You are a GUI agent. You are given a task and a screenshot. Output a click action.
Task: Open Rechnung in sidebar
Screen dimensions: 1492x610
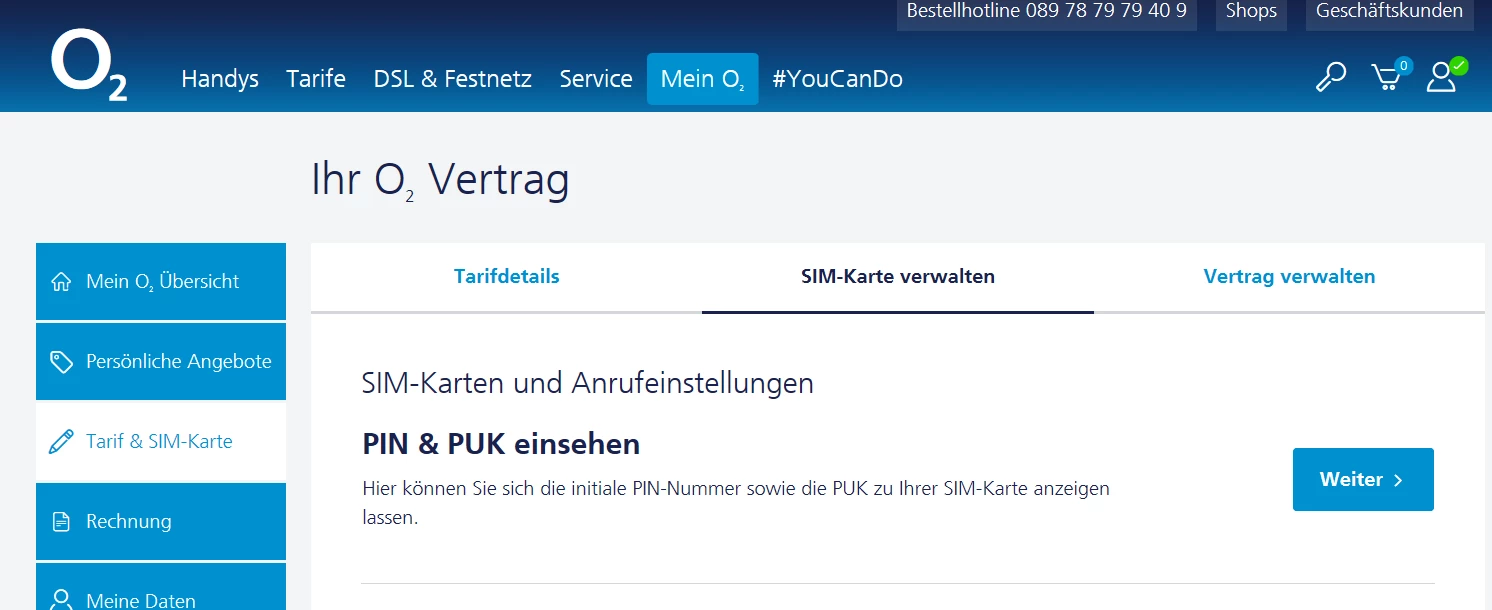click(161, 522)
